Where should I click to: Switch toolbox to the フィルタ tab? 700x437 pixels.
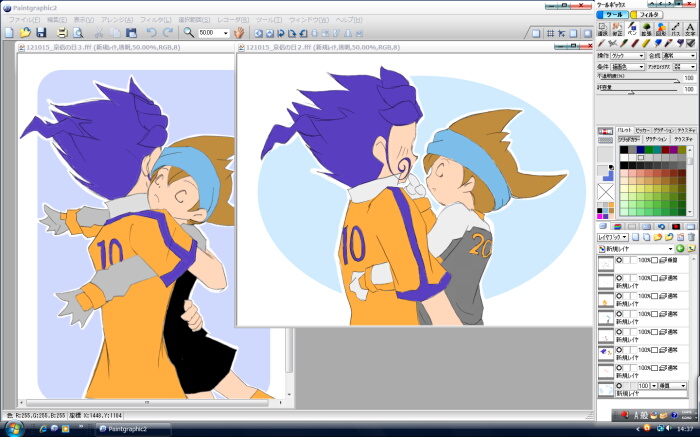pos(646,15)
